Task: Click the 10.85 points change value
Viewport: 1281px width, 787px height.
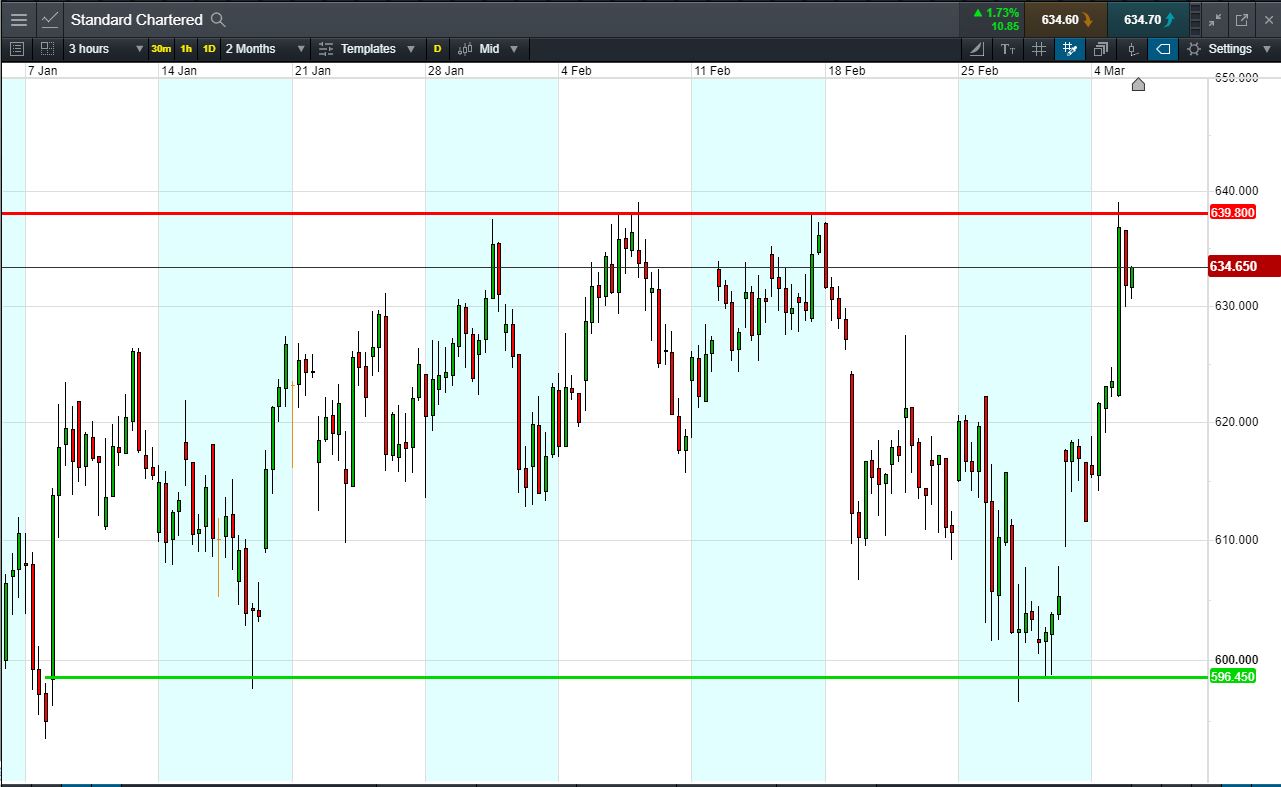Action: (1005, 26)
